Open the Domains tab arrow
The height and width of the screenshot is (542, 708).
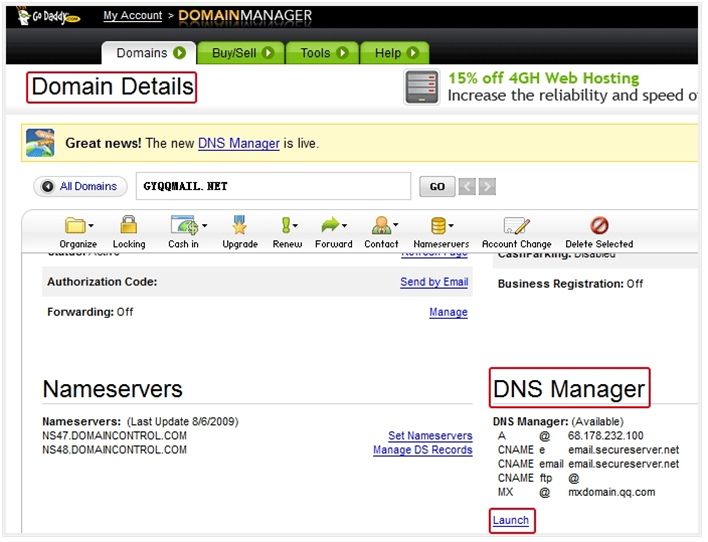pos(179,53)
